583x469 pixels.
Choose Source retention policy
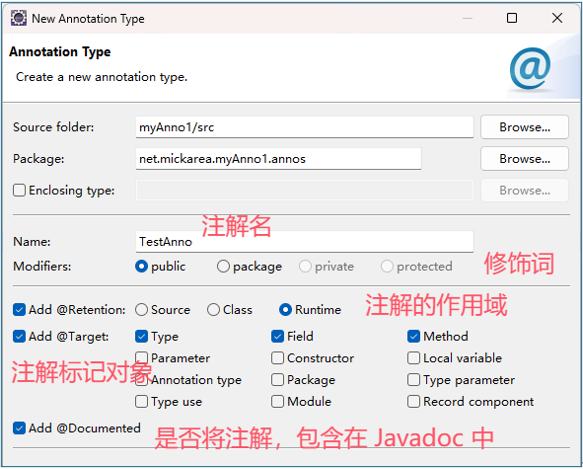pyautogui.click(x=142, y=310)
